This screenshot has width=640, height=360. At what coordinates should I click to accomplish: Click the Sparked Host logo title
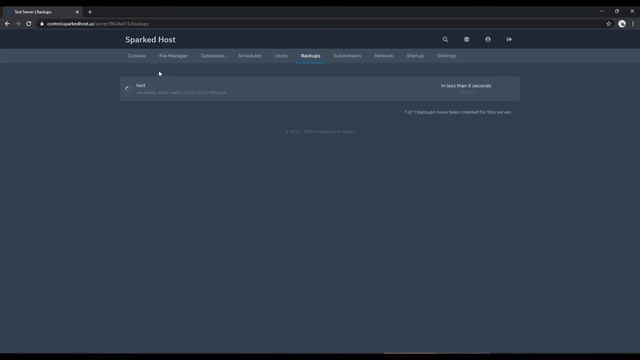pyautogui.click(x=150, y=40)
